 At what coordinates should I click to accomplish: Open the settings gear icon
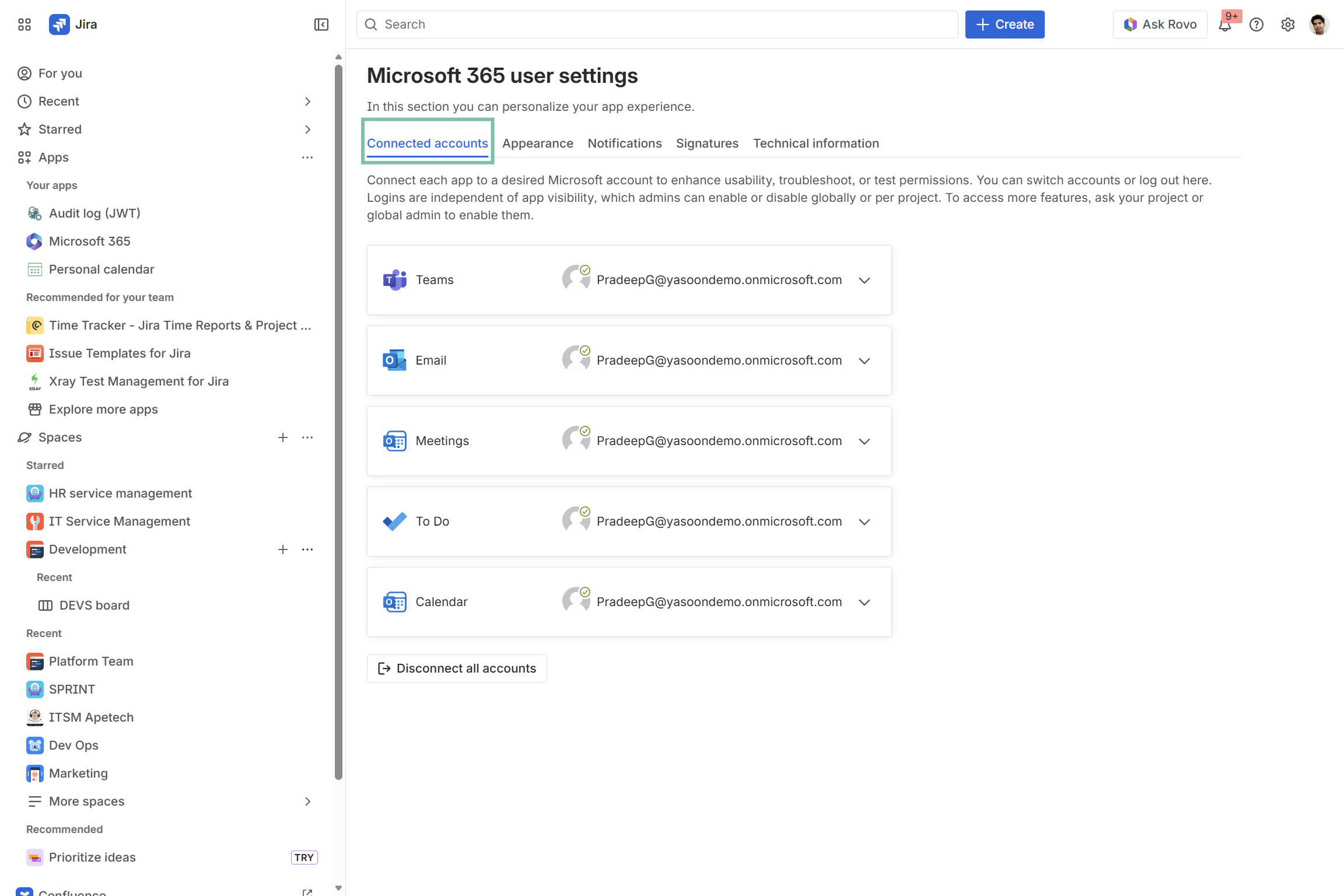click(1288, 24)
